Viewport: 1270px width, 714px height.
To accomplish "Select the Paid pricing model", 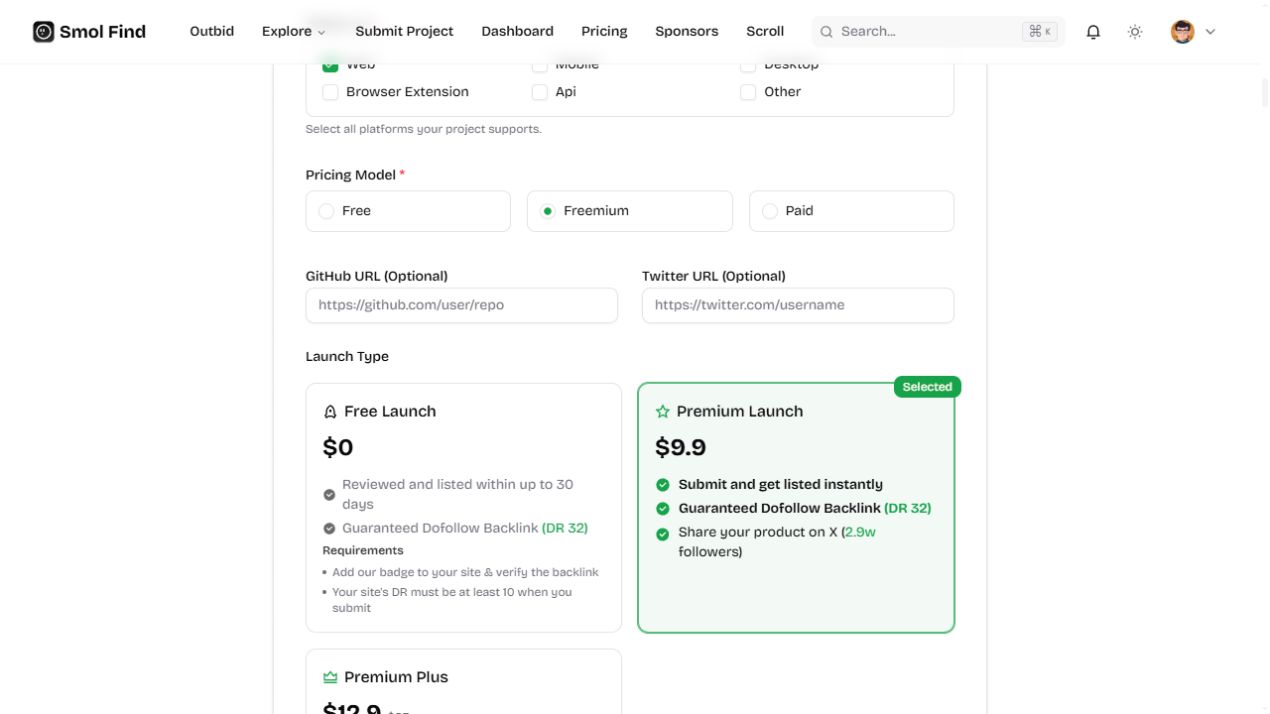I will pyautogui.click(x=851, y=211).
